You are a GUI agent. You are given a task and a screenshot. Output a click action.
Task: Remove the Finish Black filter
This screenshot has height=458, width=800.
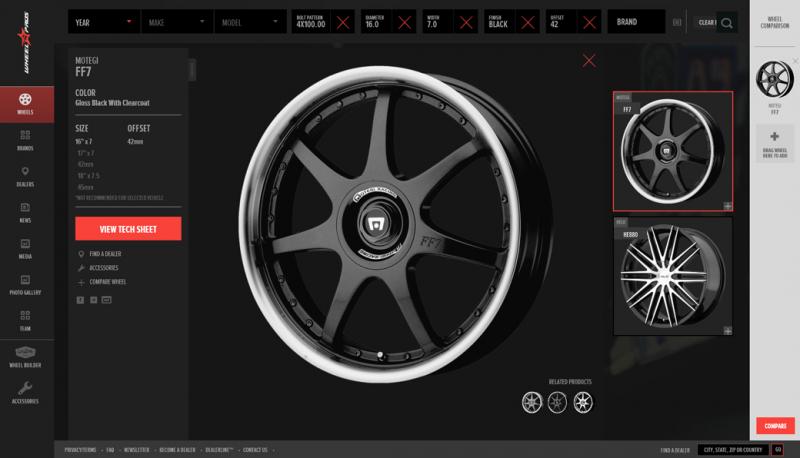pyautogui.click(x=528, y=22)
